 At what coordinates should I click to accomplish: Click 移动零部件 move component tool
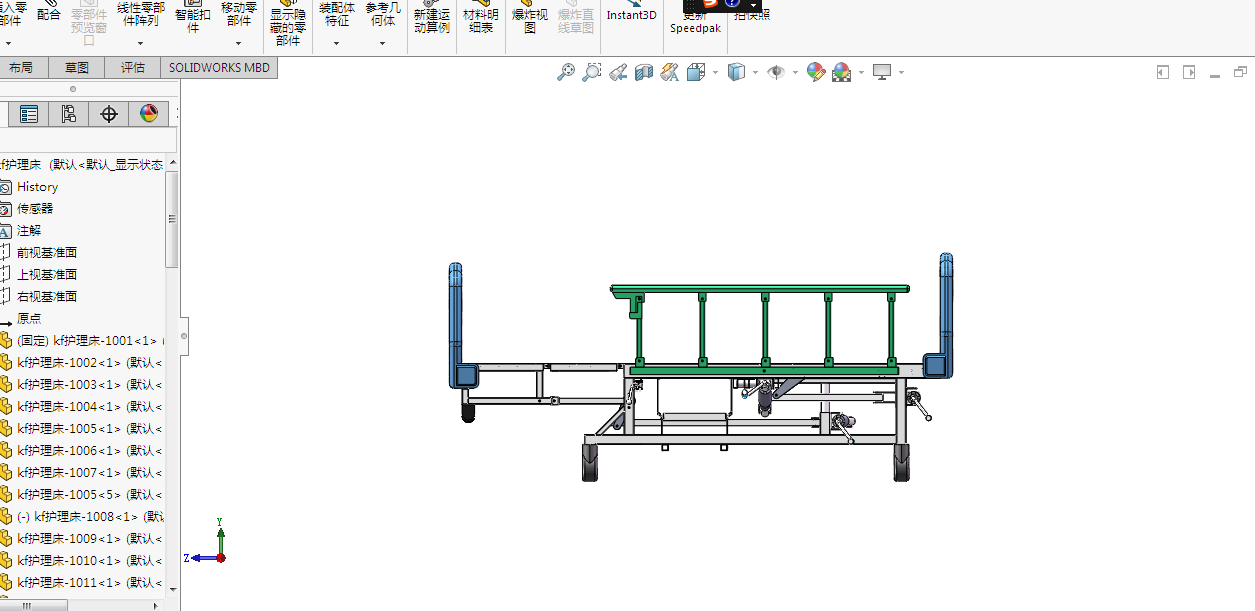coord(238,14)
